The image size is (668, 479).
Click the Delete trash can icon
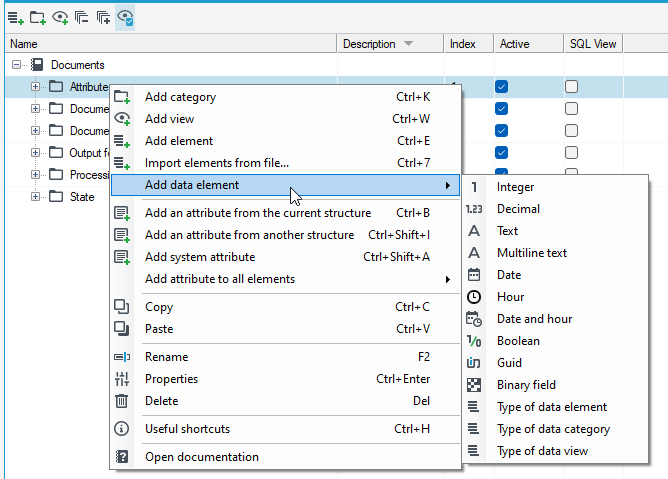tap(121, 401)
